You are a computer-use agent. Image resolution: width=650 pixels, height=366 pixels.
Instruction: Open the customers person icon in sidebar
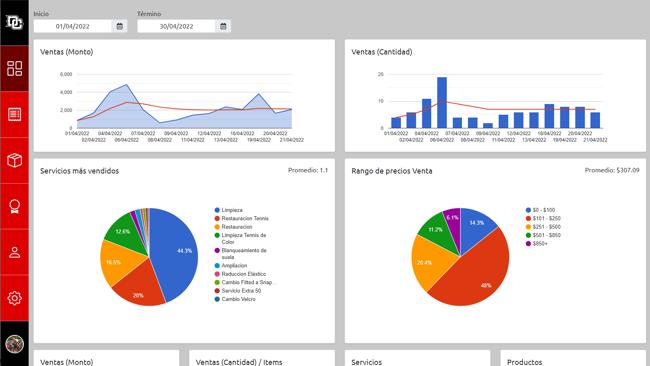coord(15,252)
